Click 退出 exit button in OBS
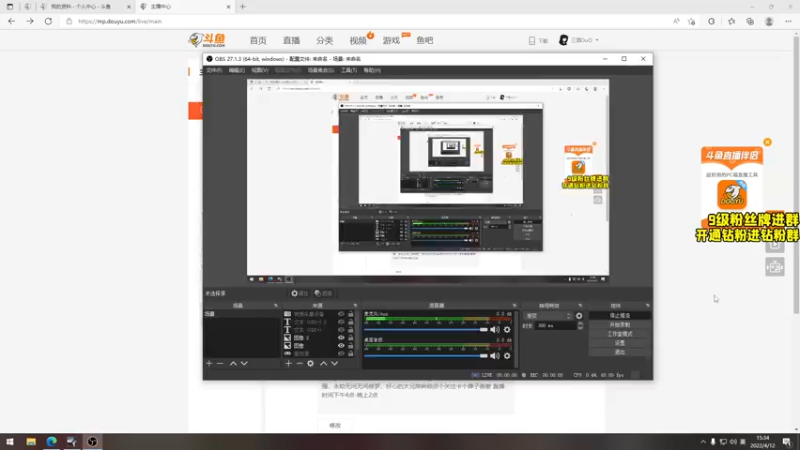This screenshot has height=450, width=800. pos(619,353)
